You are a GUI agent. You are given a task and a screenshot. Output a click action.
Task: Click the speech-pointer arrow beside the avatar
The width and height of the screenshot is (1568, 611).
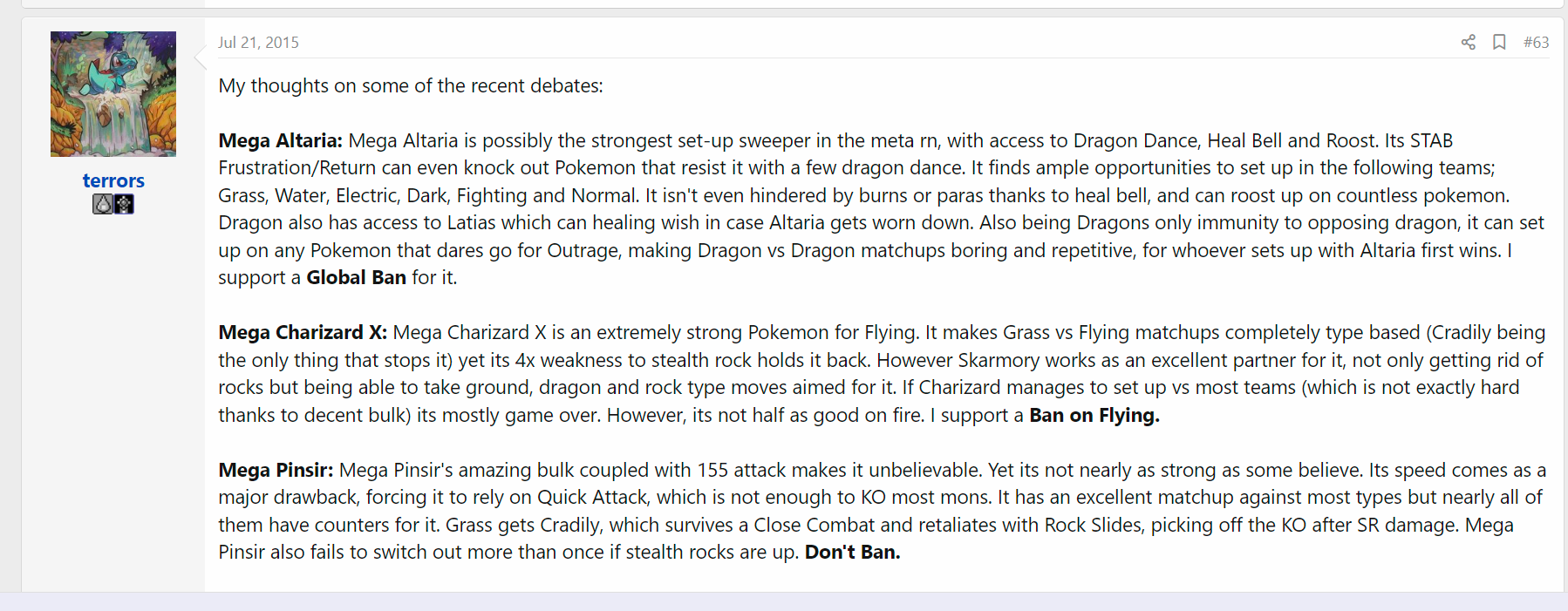[200, 58]
